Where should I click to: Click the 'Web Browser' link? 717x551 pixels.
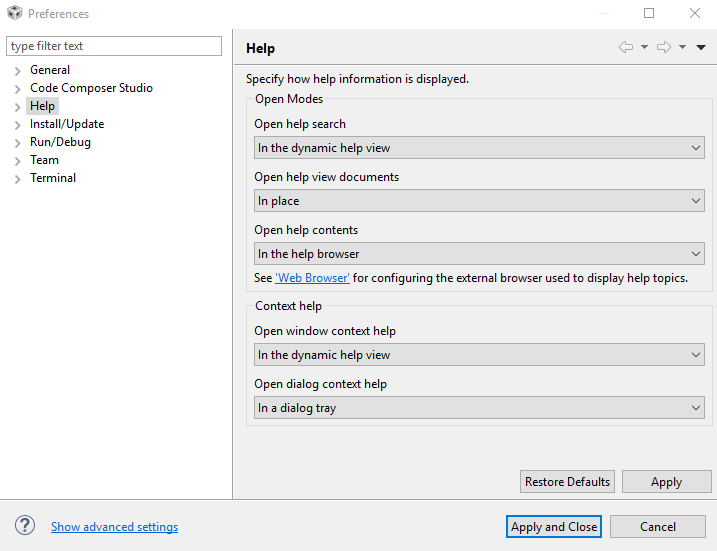point(312,278)
